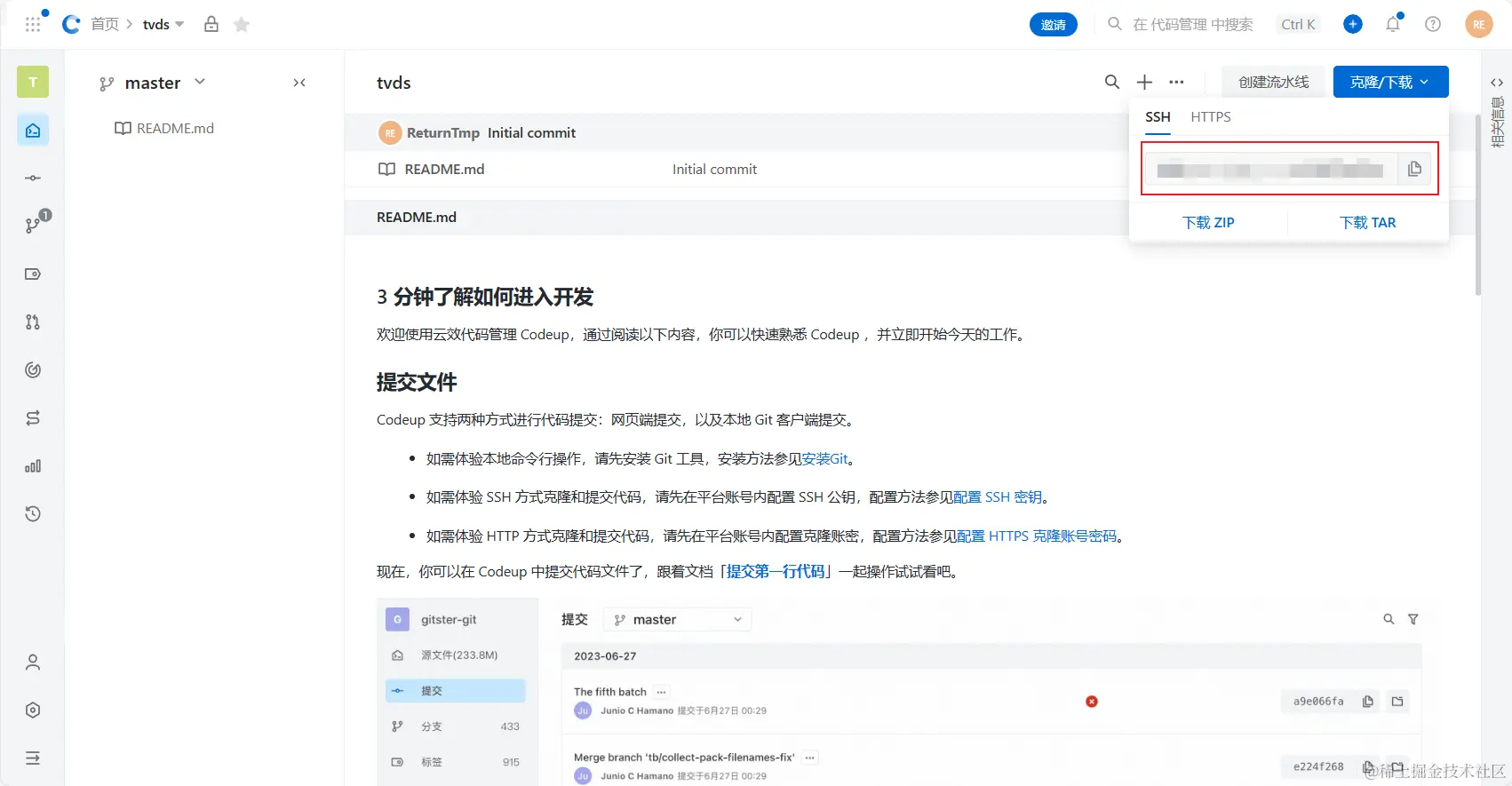This screenshot has width=1512, height=786.
Task: Click the green T project avatar
Action: pos(33,82)
